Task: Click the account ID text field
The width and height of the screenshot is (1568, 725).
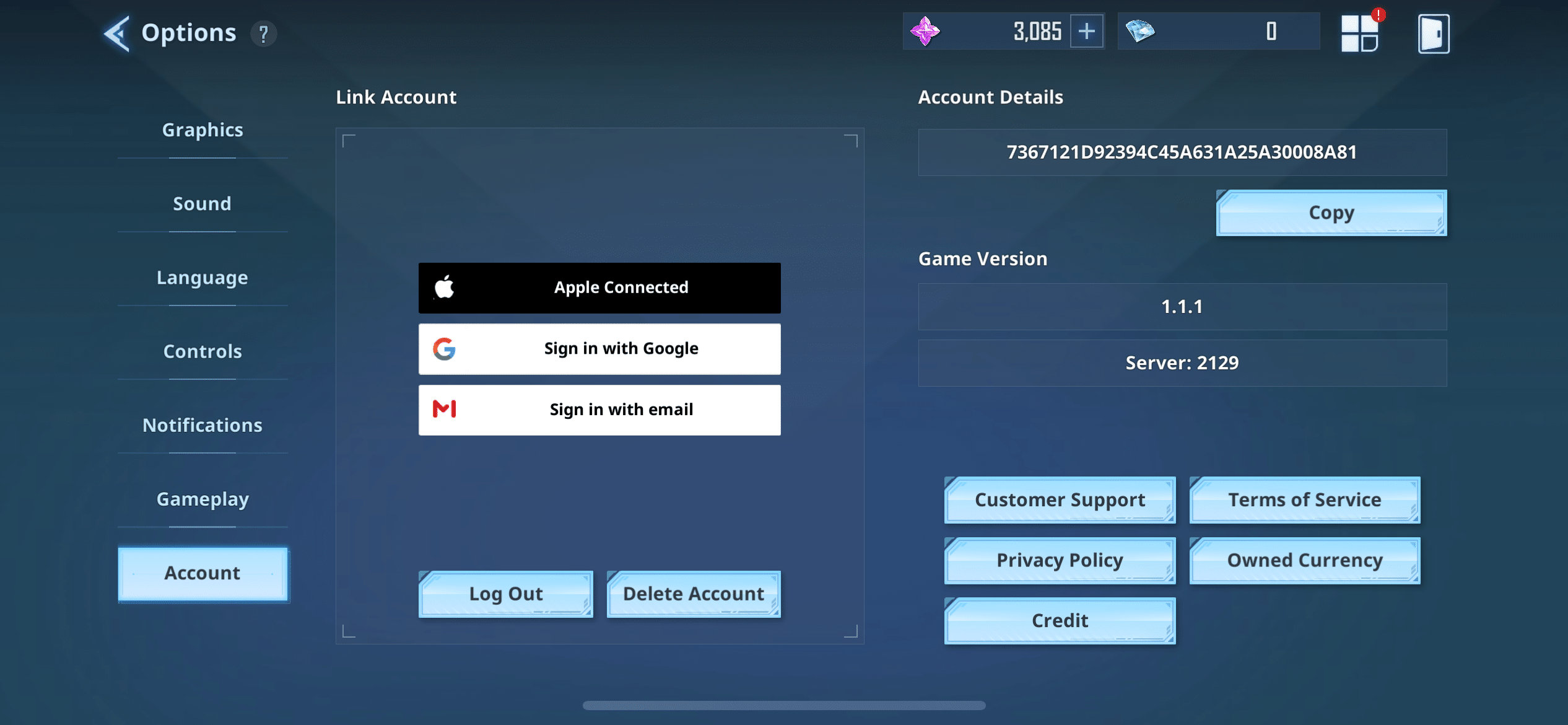Action: click(1182, 152)
